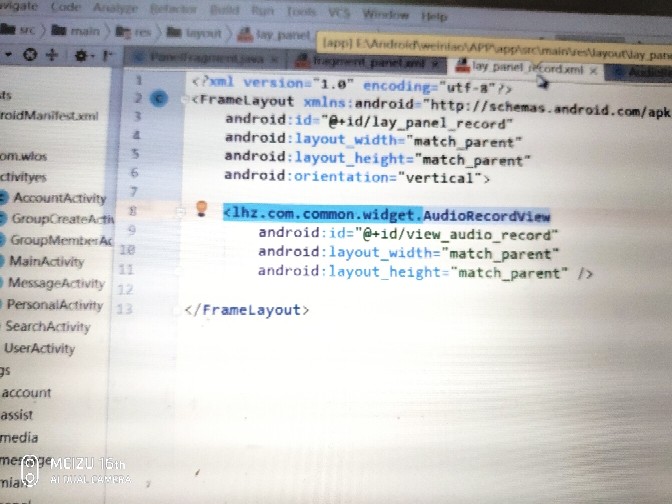Click the res folder breadcrumb
672x504 pixels.
134,32
